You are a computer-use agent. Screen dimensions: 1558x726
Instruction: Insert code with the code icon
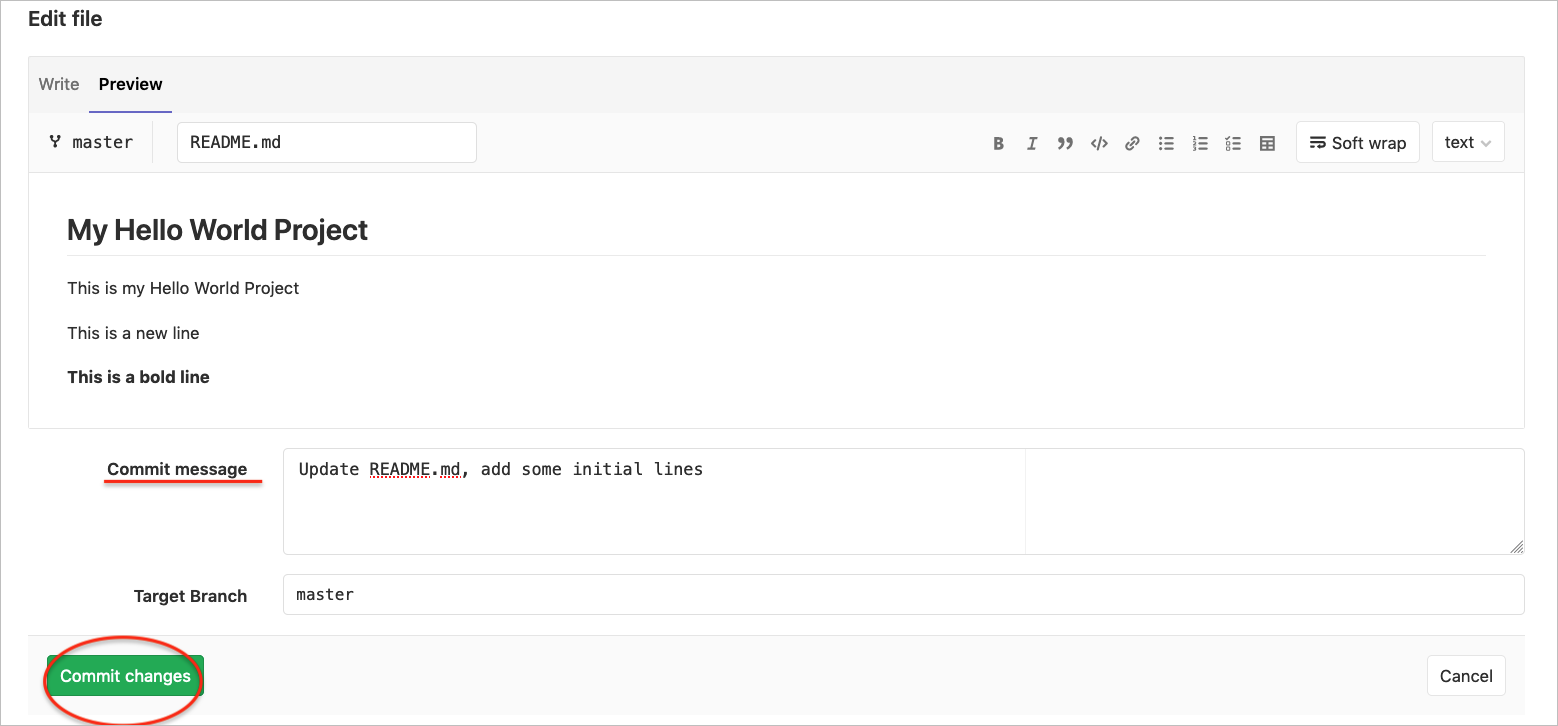pyautogui.click(x=1099, y=143)
